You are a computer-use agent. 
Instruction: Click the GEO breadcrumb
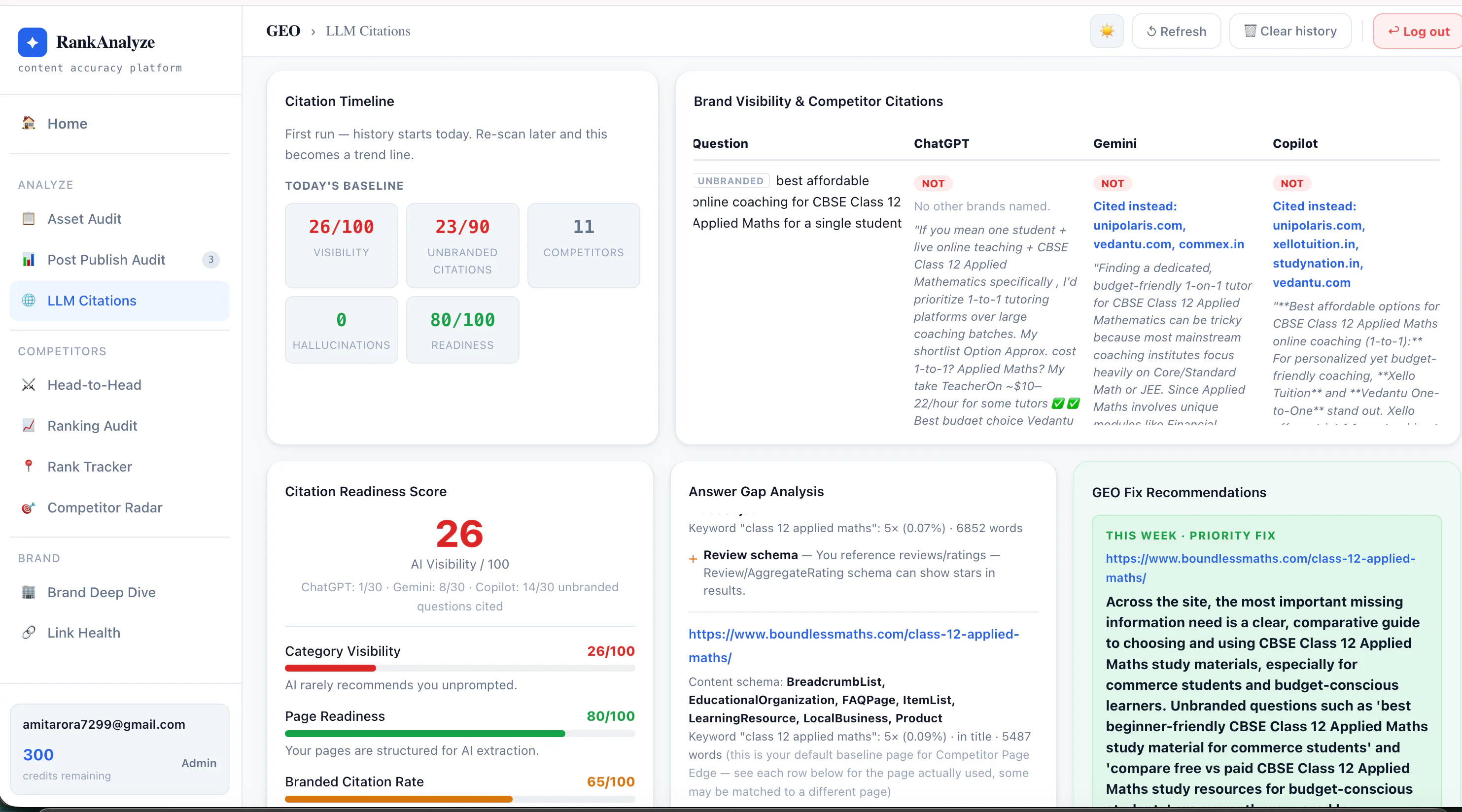coord(283,31)
